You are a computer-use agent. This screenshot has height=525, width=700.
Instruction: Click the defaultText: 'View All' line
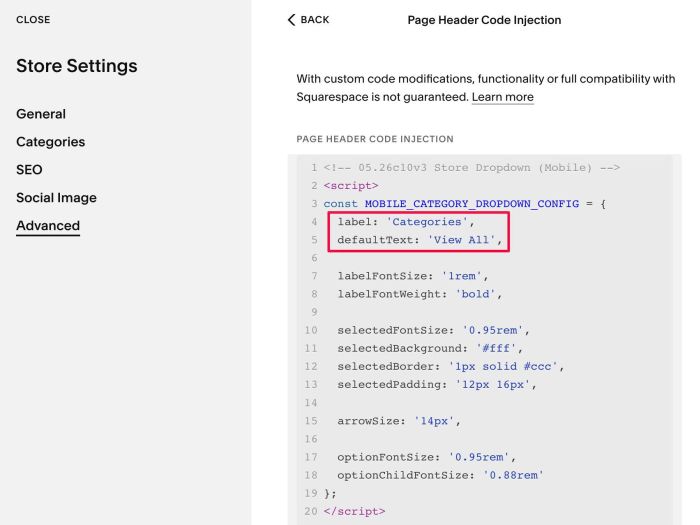coord(420,240)
